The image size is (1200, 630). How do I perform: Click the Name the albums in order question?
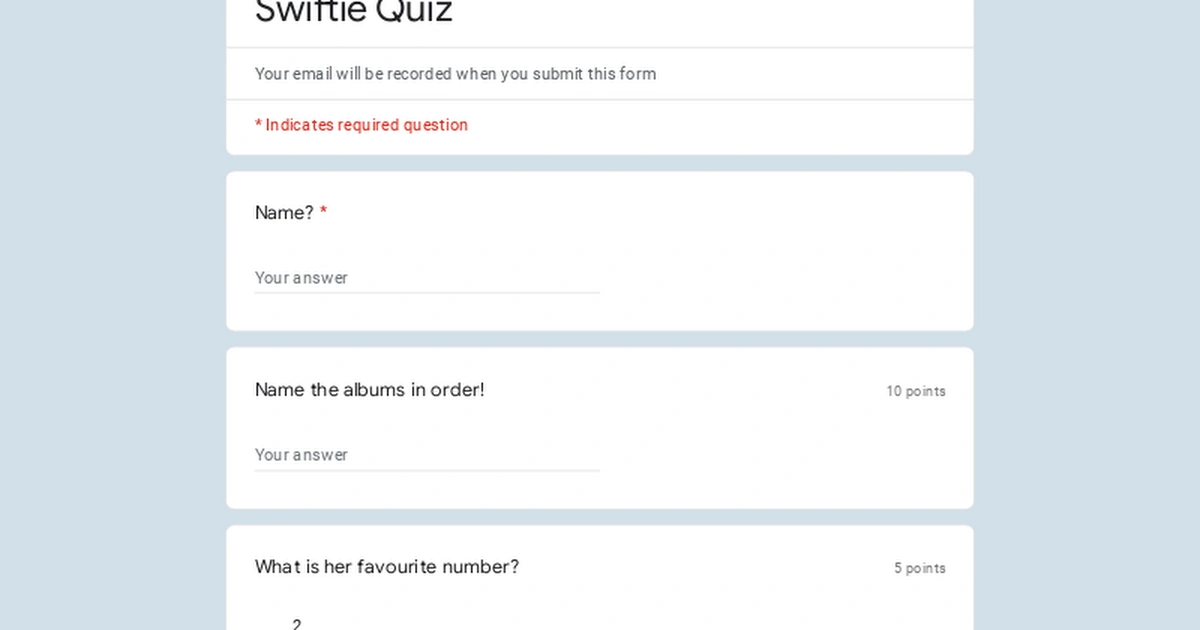[x=369, y=390]
